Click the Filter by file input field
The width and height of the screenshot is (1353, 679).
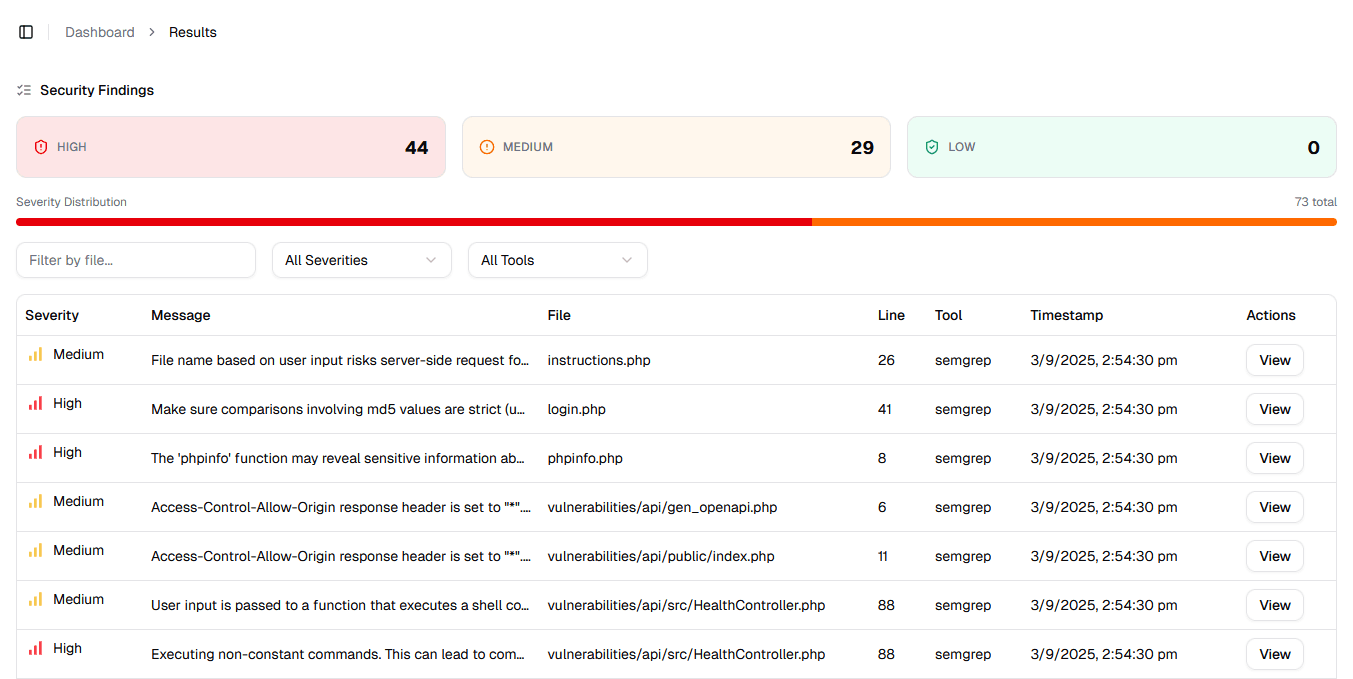[135, 259]
